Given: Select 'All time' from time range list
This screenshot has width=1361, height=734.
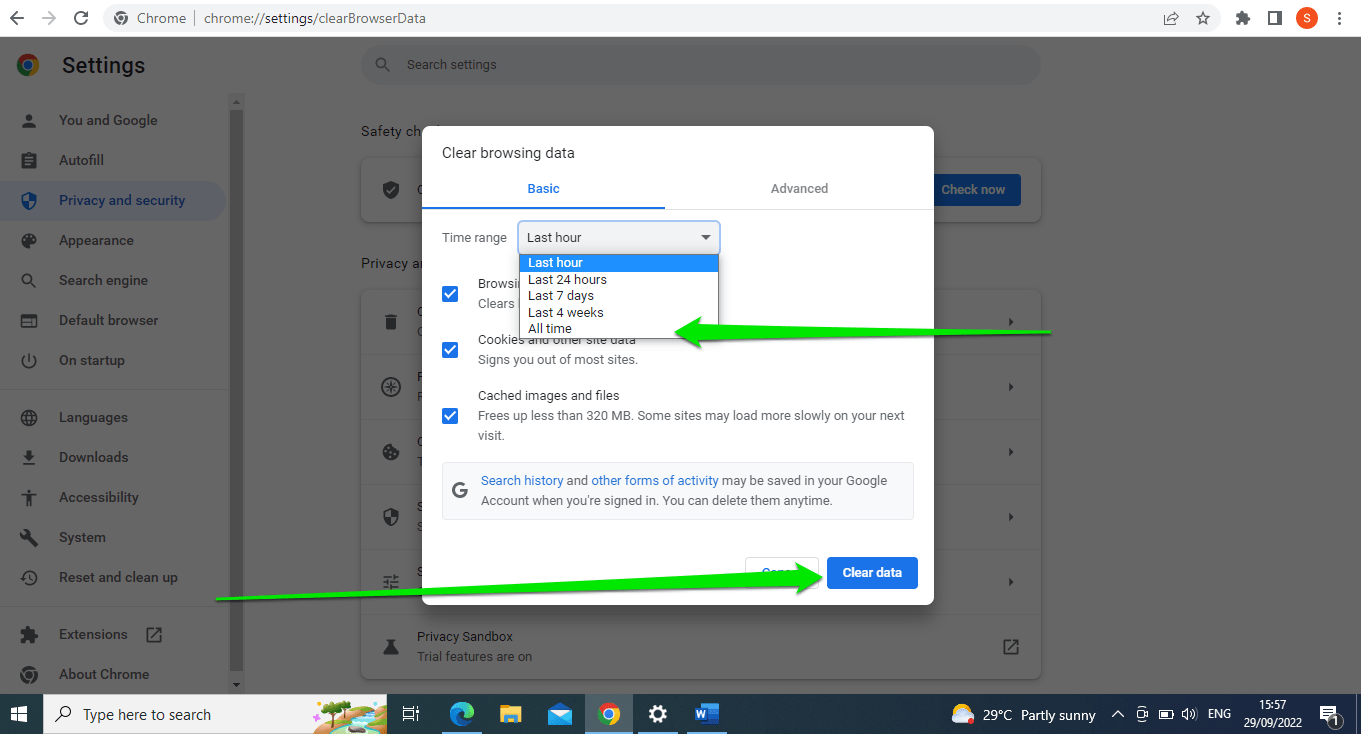Looking at the screenshot, I should tap(550, 329).
